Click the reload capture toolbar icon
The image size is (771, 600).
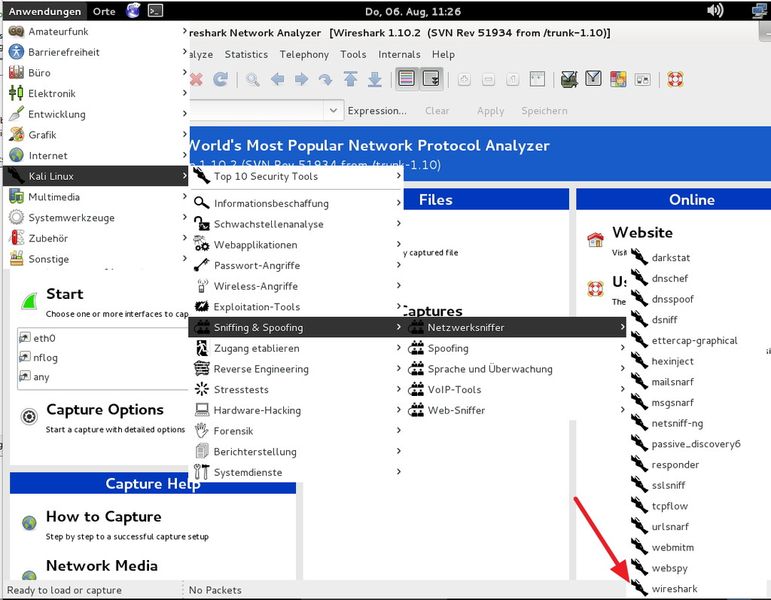(221, 79)
